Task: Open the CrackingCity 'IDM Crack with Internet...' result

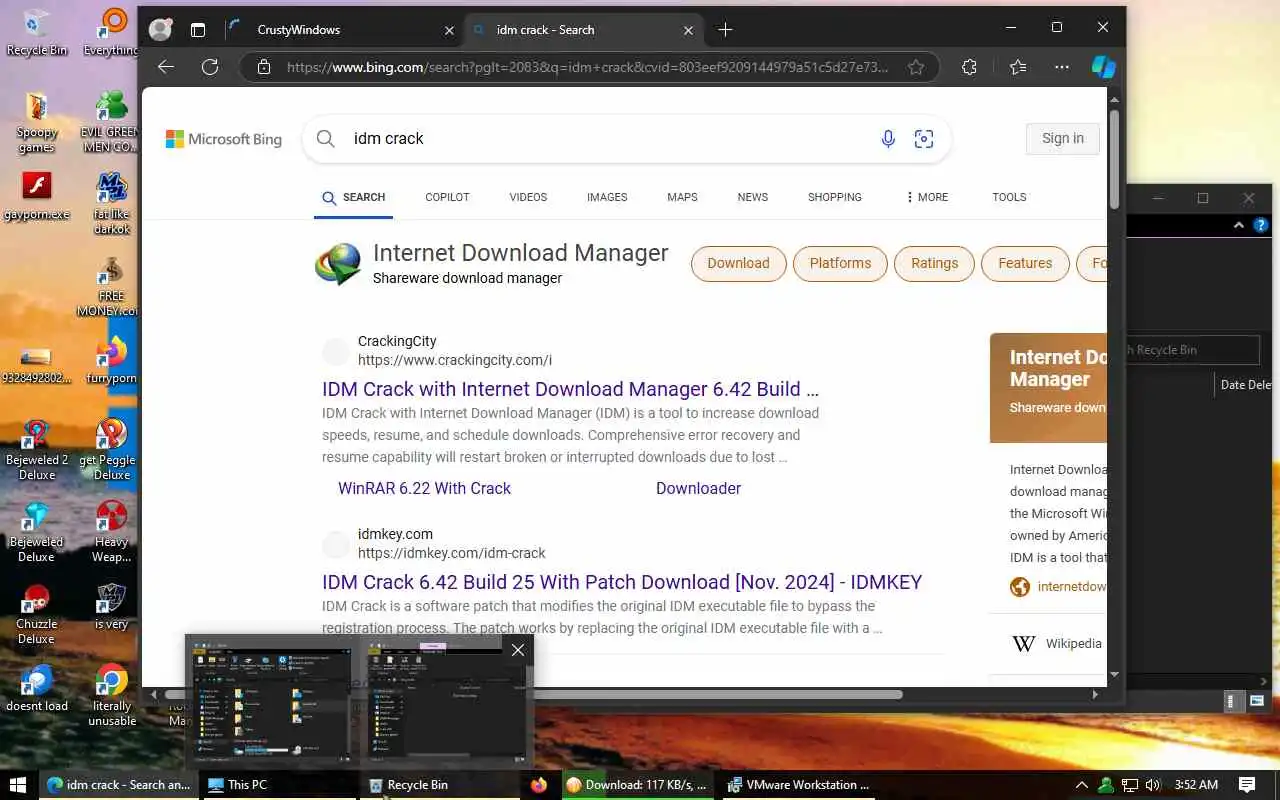Action: click(x=570, y=389)
